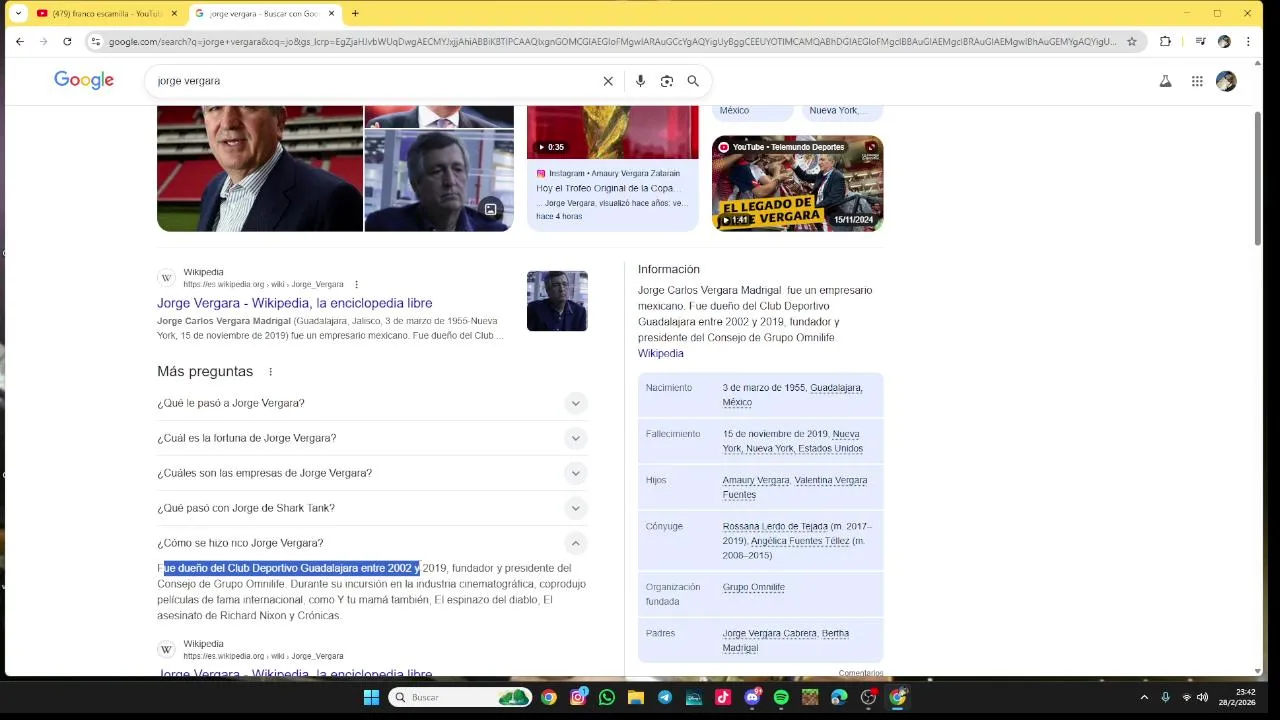1280x720 pixels.
Task: Open Minecraft block icon in taskbar
Action: click(810, 697)
